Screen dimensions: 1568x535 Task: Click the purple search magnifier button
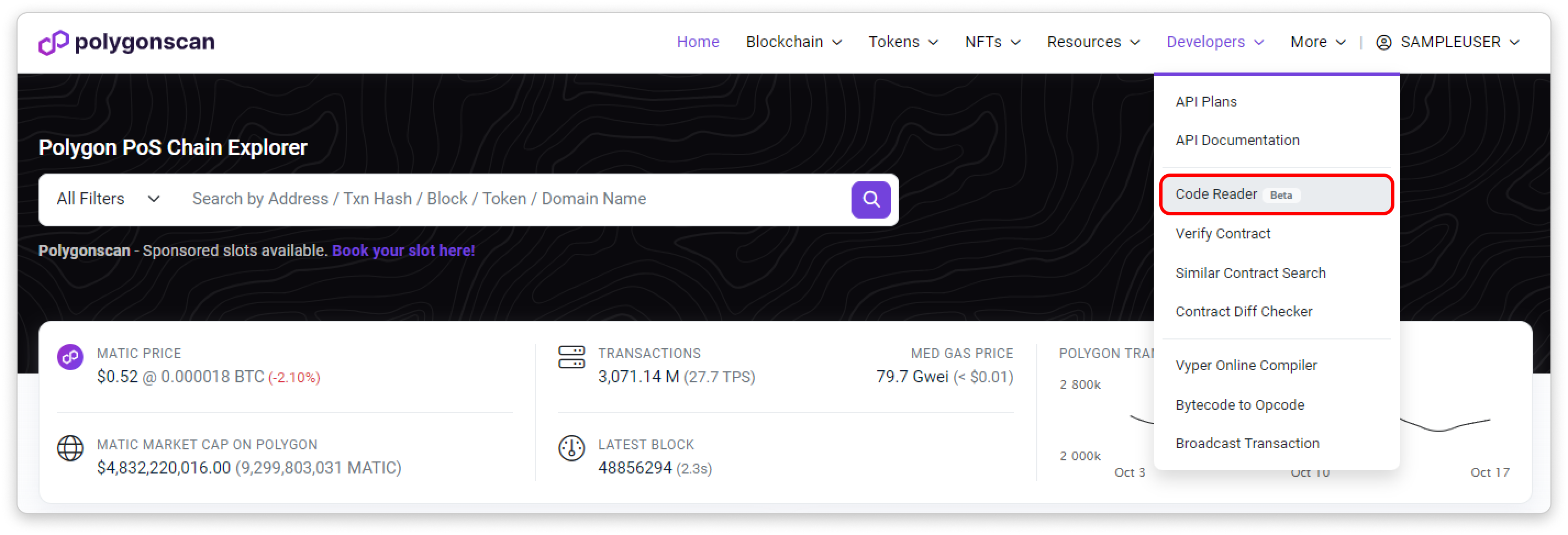point(870,199)
